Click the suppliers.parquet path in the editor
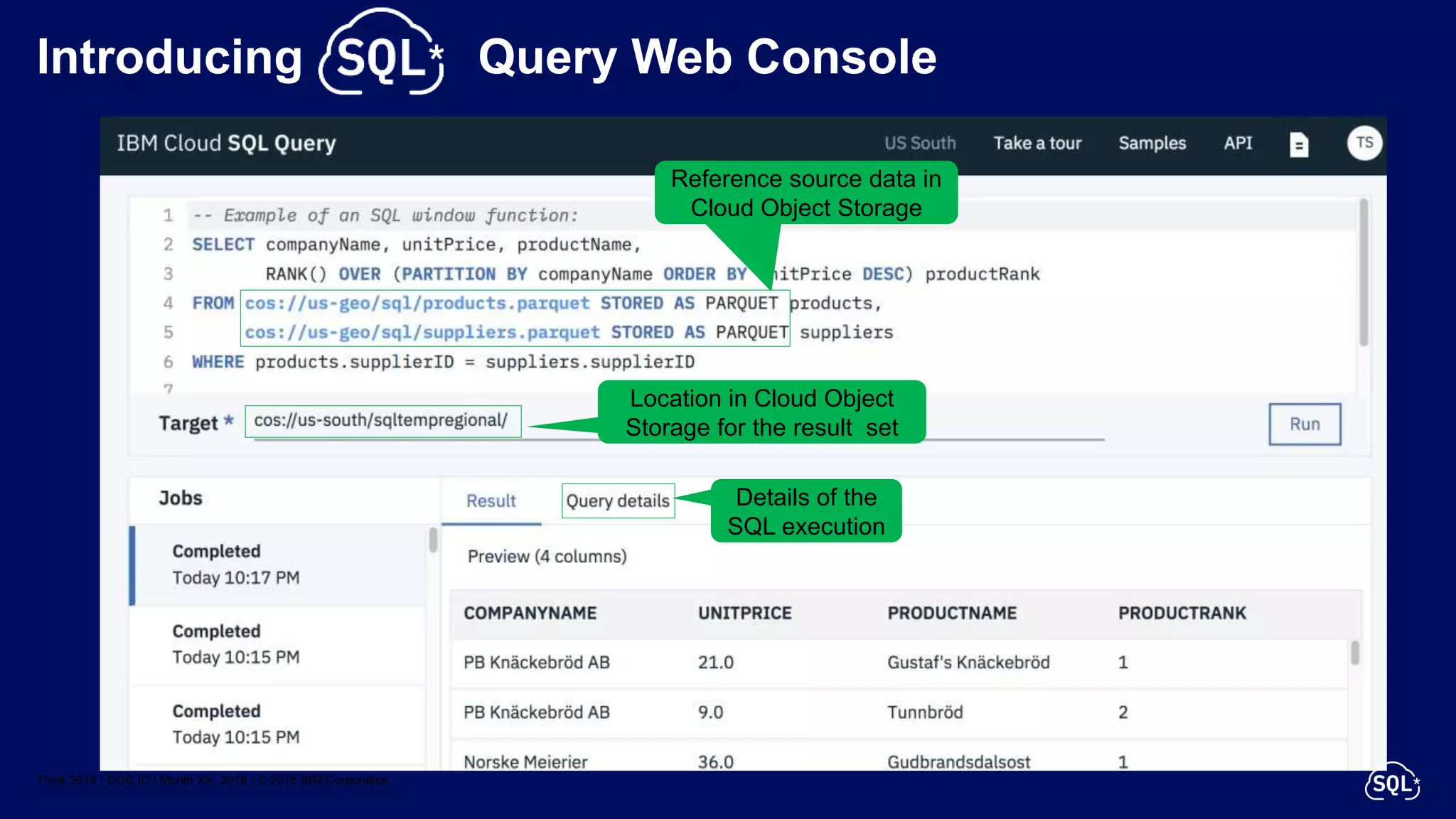 422,333
